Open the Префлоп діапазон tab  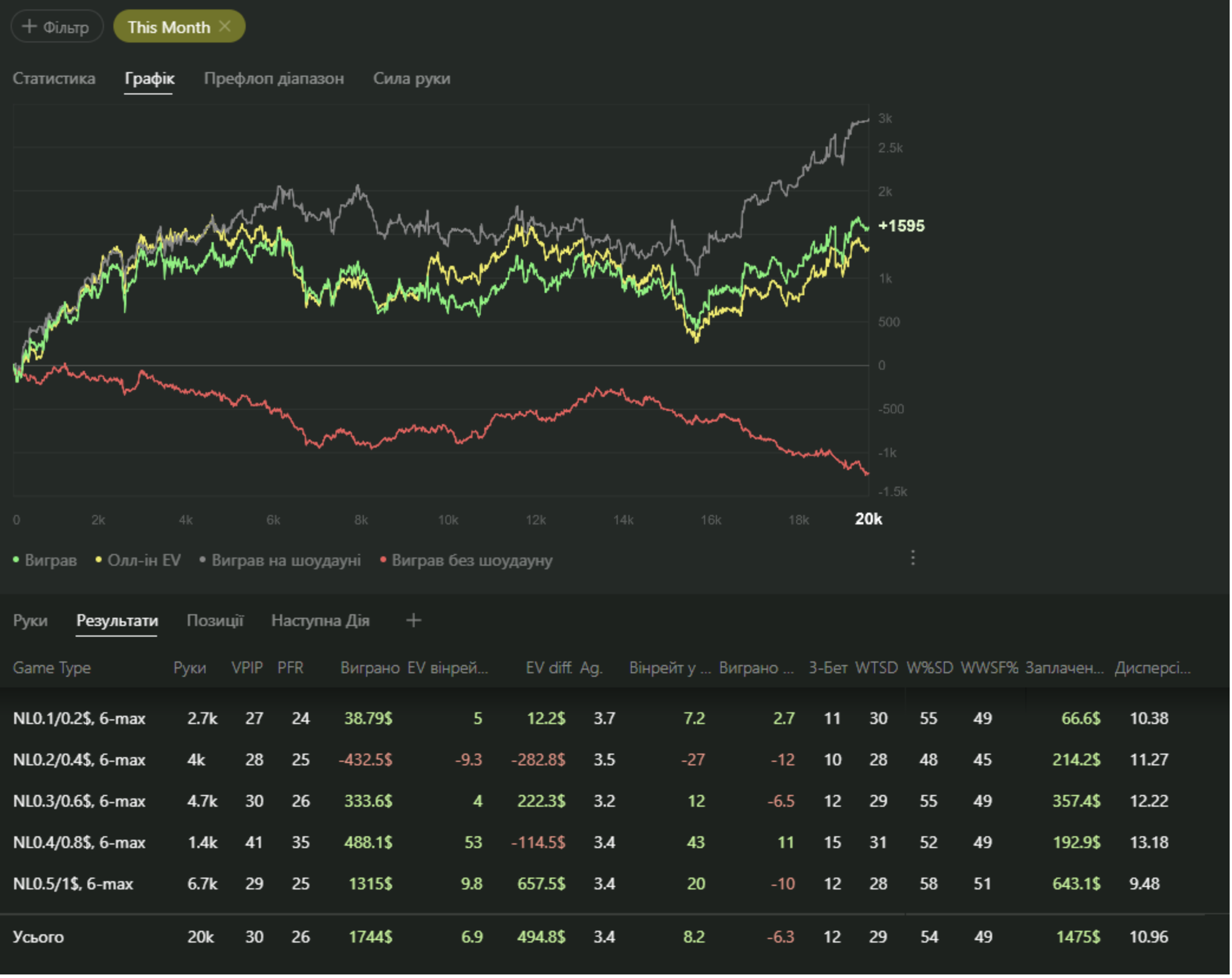click(273, 79)
